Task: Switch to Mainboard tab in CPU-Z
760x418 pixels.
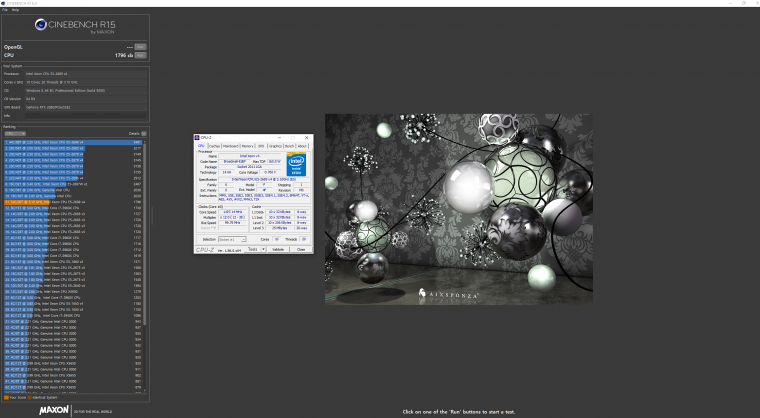Action: 231,146
